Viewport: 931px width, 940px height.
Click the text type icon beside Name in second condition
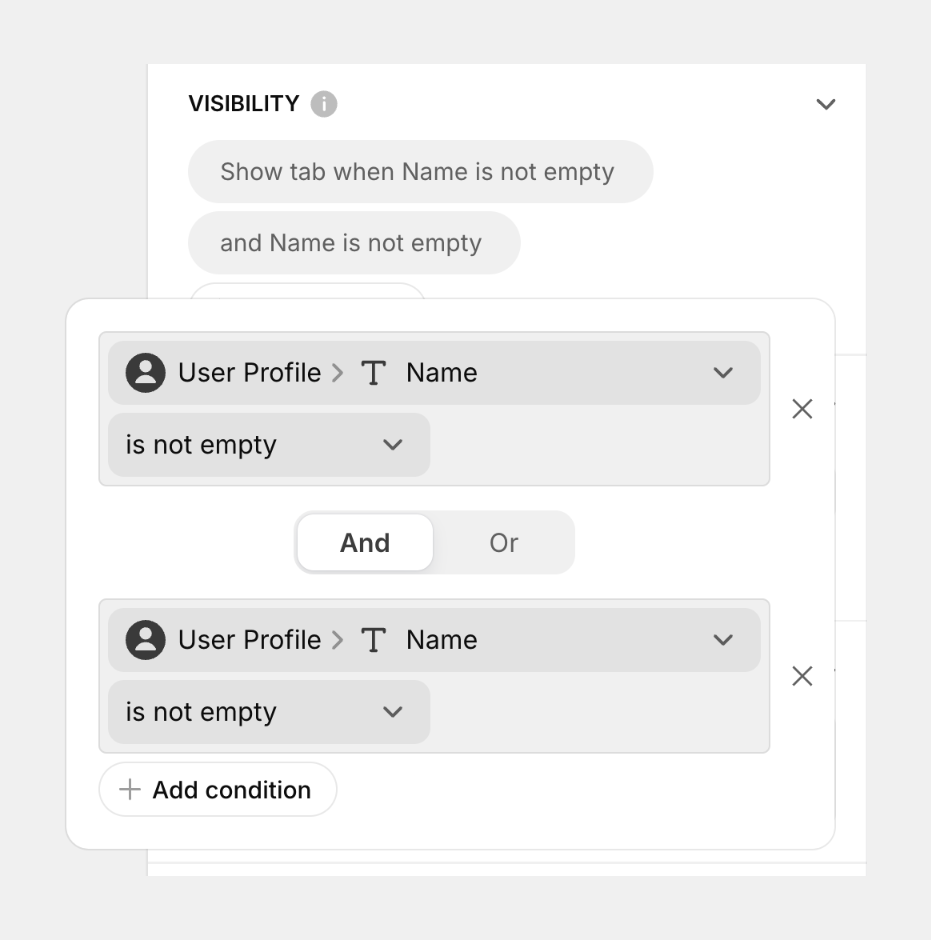(x=373, y=640)
